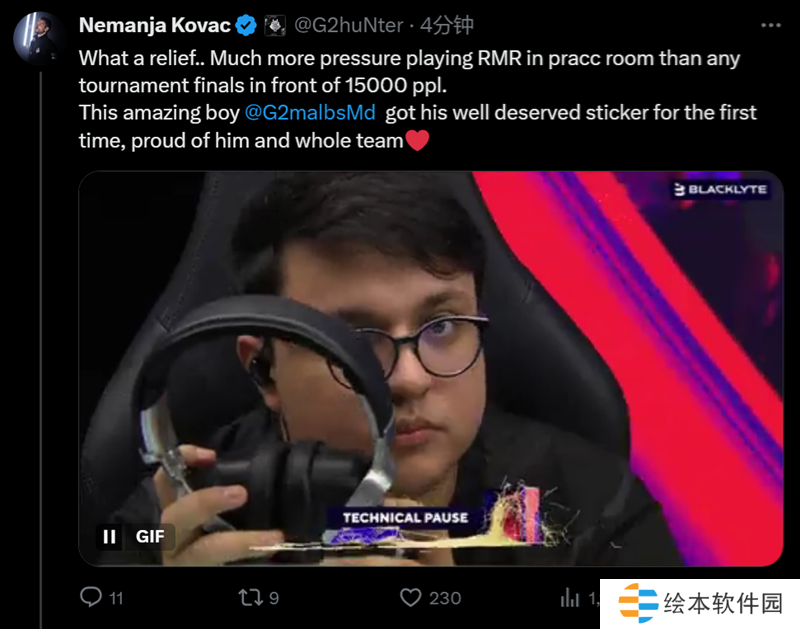This screenshot has width=800, height=629.
Task: Pause the GIF playback
Action: [109, 537]
